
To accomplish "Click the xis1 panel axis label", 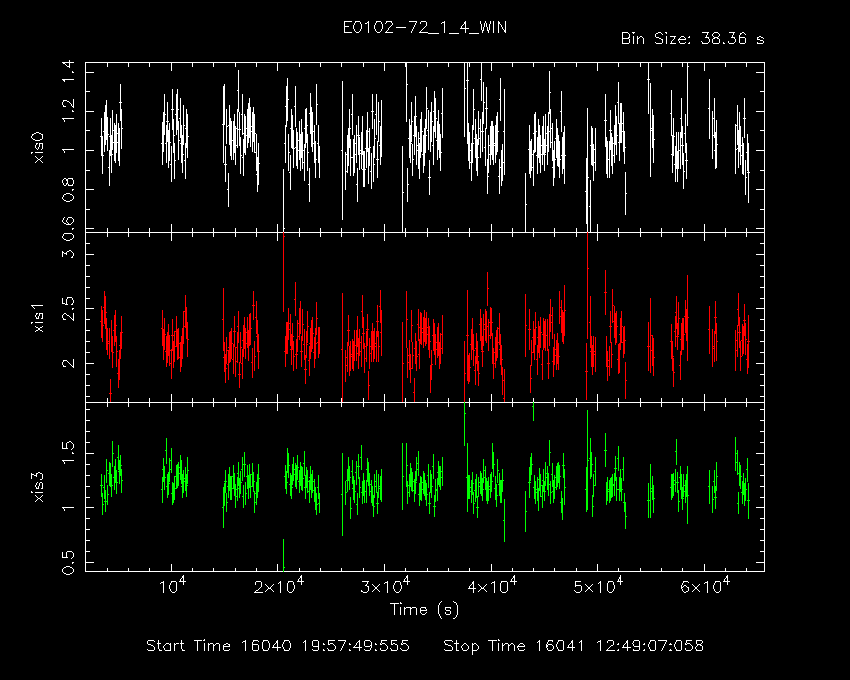I will [38, 318].
